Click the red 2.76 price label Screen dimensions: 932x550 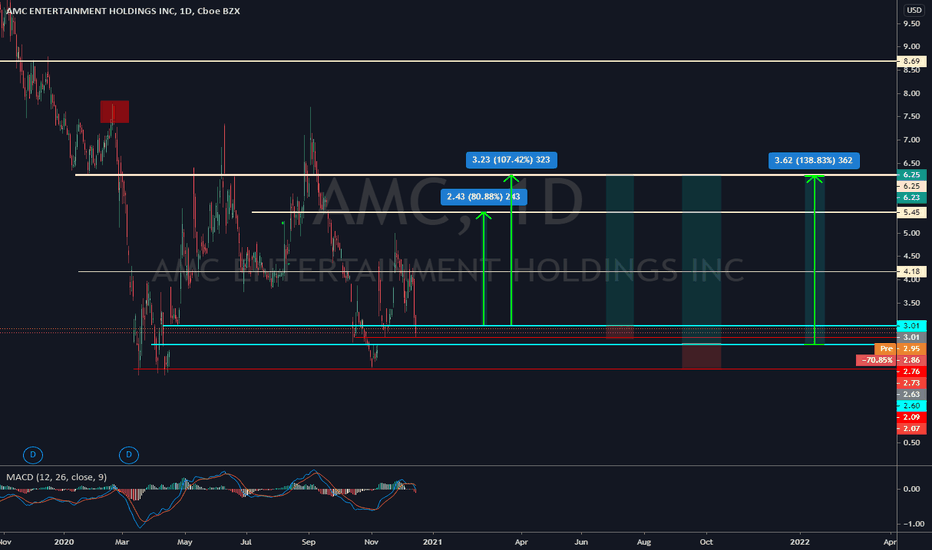coord(911,372)
